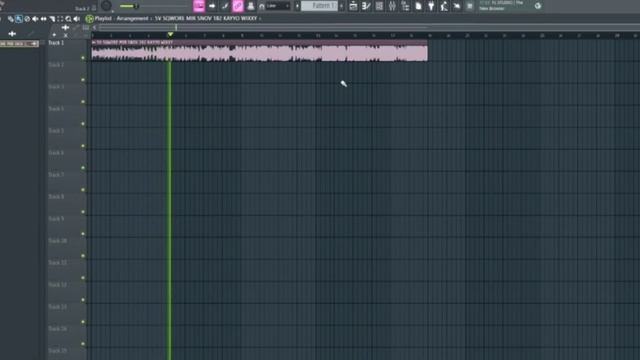Toggle mute dot for Track 8
This screenshot has height=360, width=640.
click(83, 212)
